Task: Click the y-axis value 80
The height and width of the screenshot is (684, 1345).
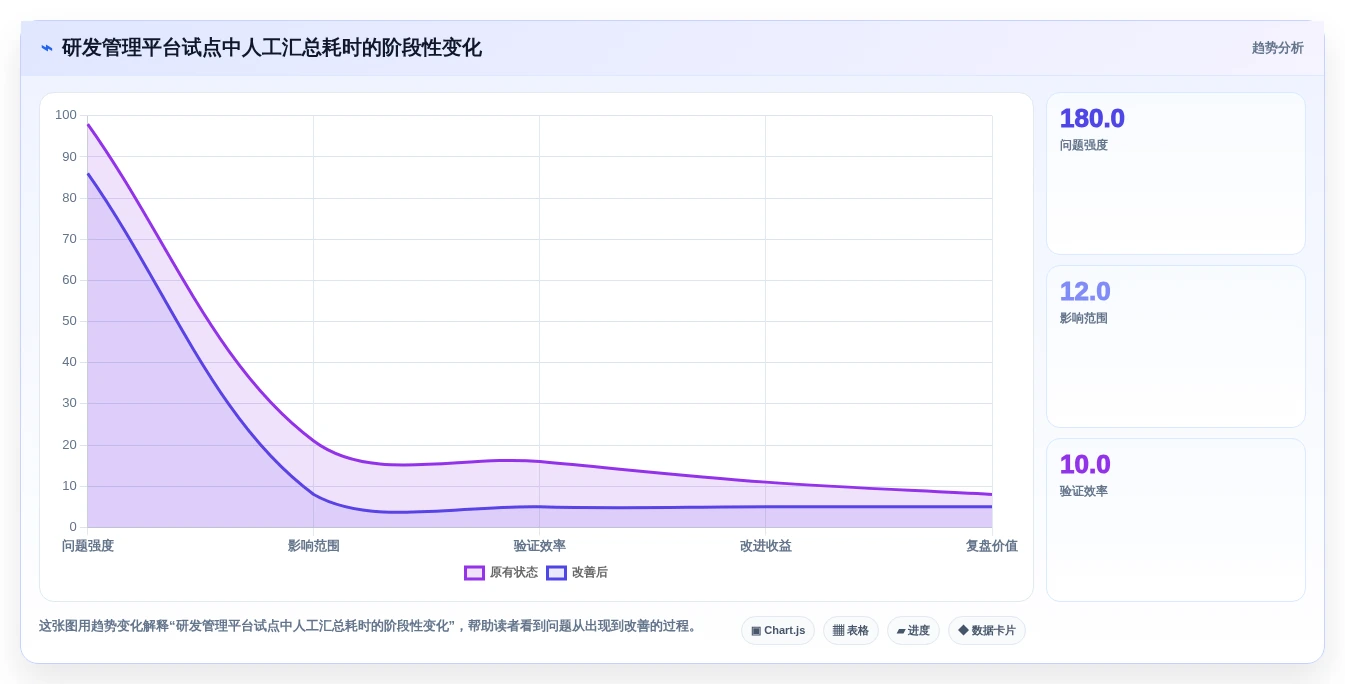Action: (x=69, y=198)
